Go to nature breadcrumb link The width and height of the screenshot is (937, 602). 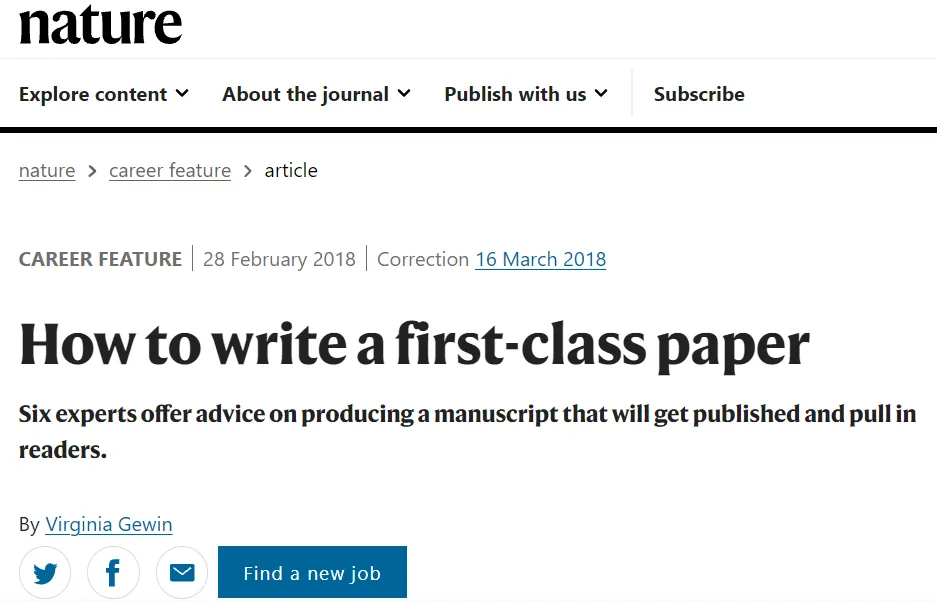click(47, 171)
